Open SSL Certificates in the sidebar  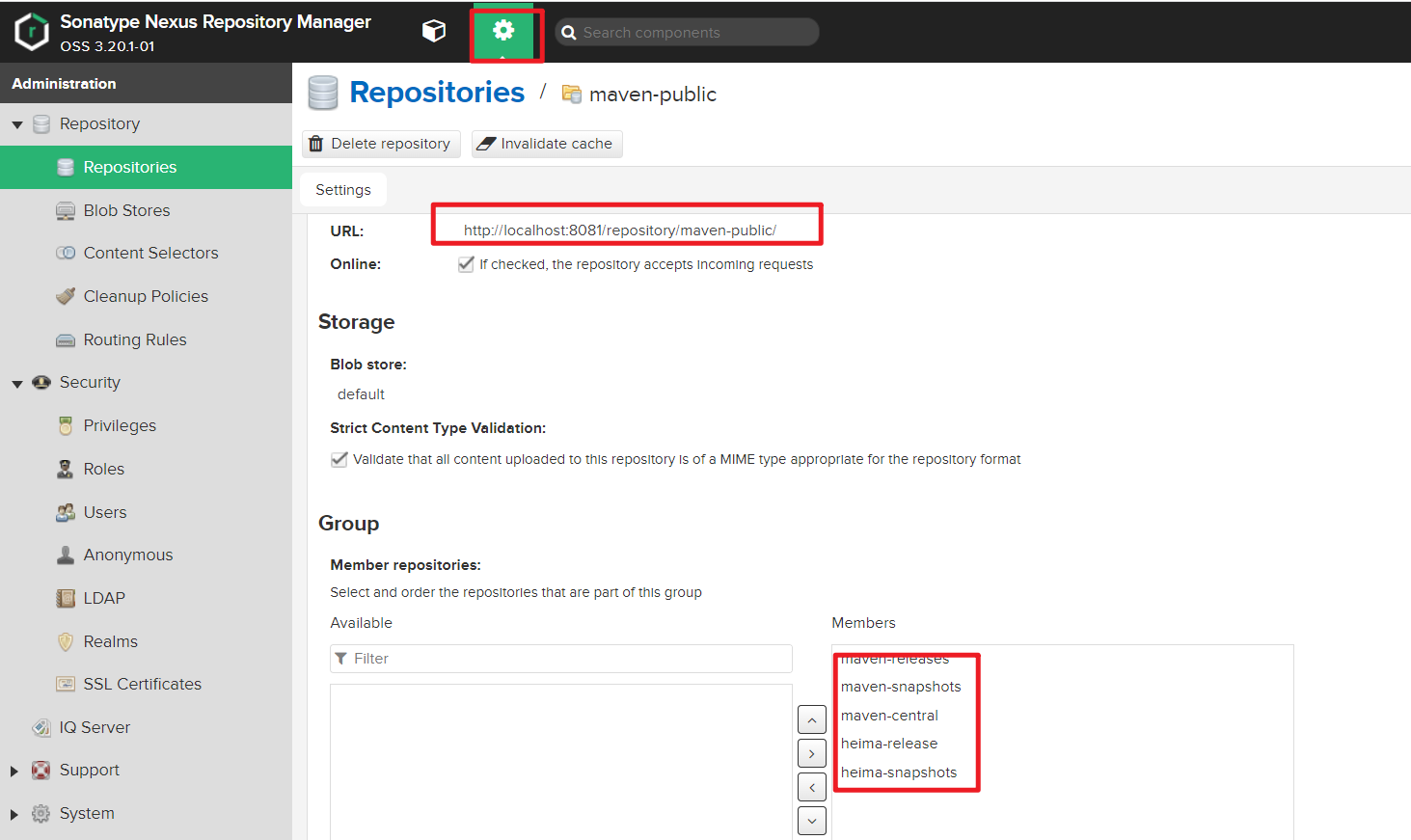coord(146,684)
